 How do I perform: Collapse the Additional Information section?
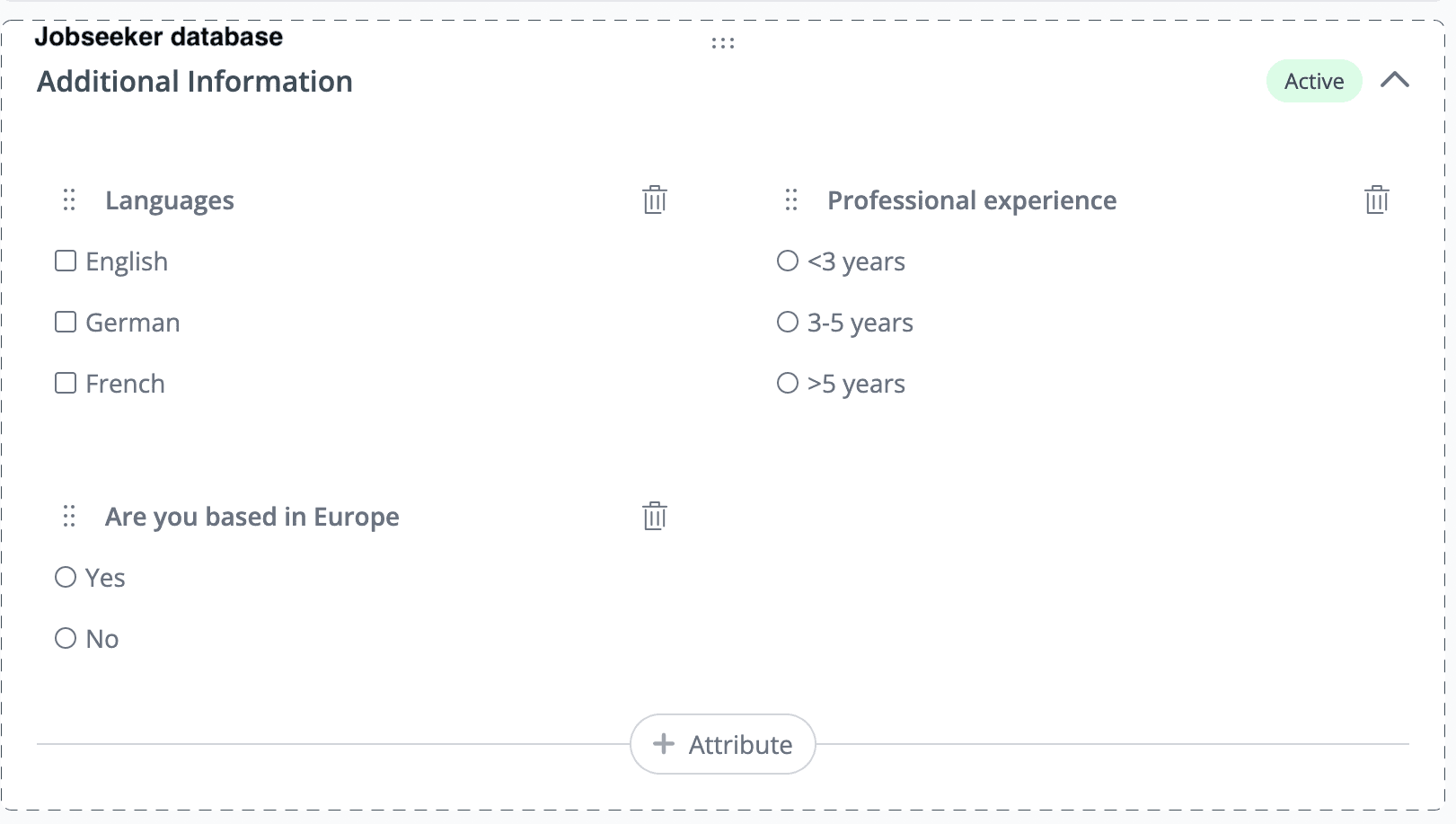(1394, 80)
